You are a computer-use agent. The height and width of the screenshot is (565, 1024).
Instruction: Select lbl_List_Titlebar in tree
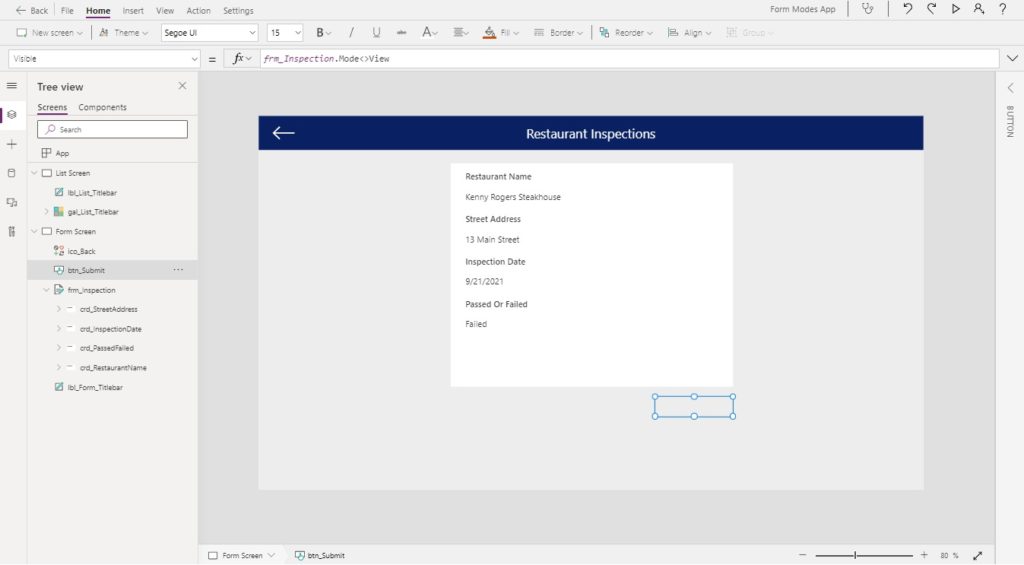(92, 193)
